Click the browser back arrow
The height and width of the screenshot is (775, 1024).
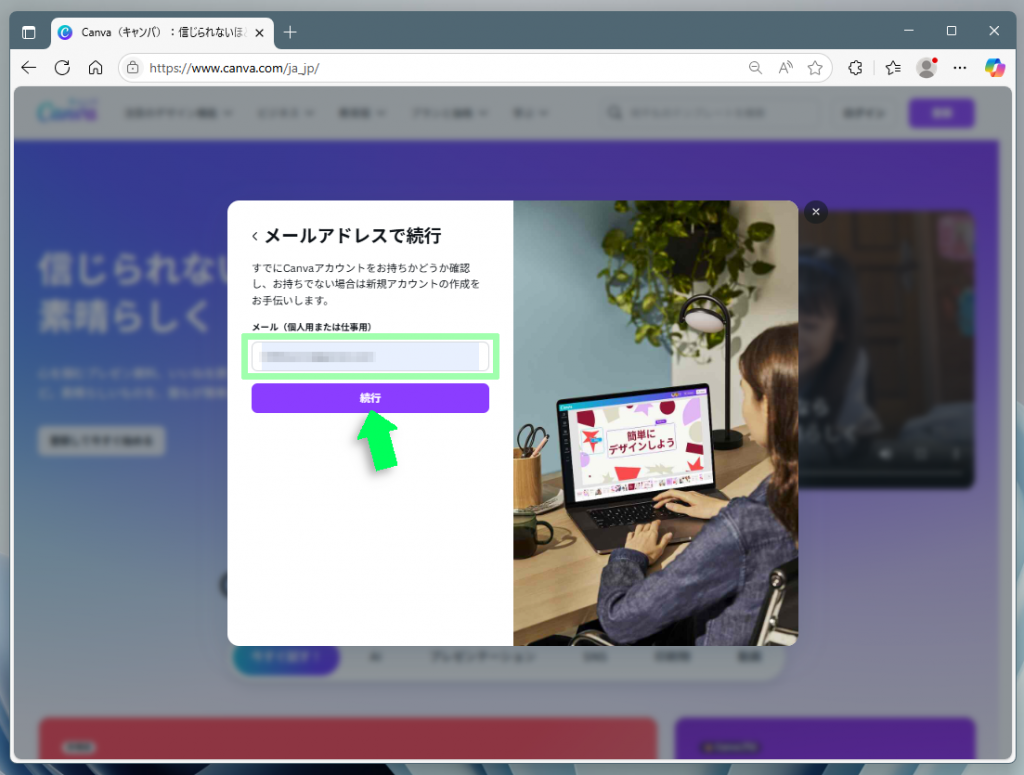pyautogui.click(x=27, y=68)
